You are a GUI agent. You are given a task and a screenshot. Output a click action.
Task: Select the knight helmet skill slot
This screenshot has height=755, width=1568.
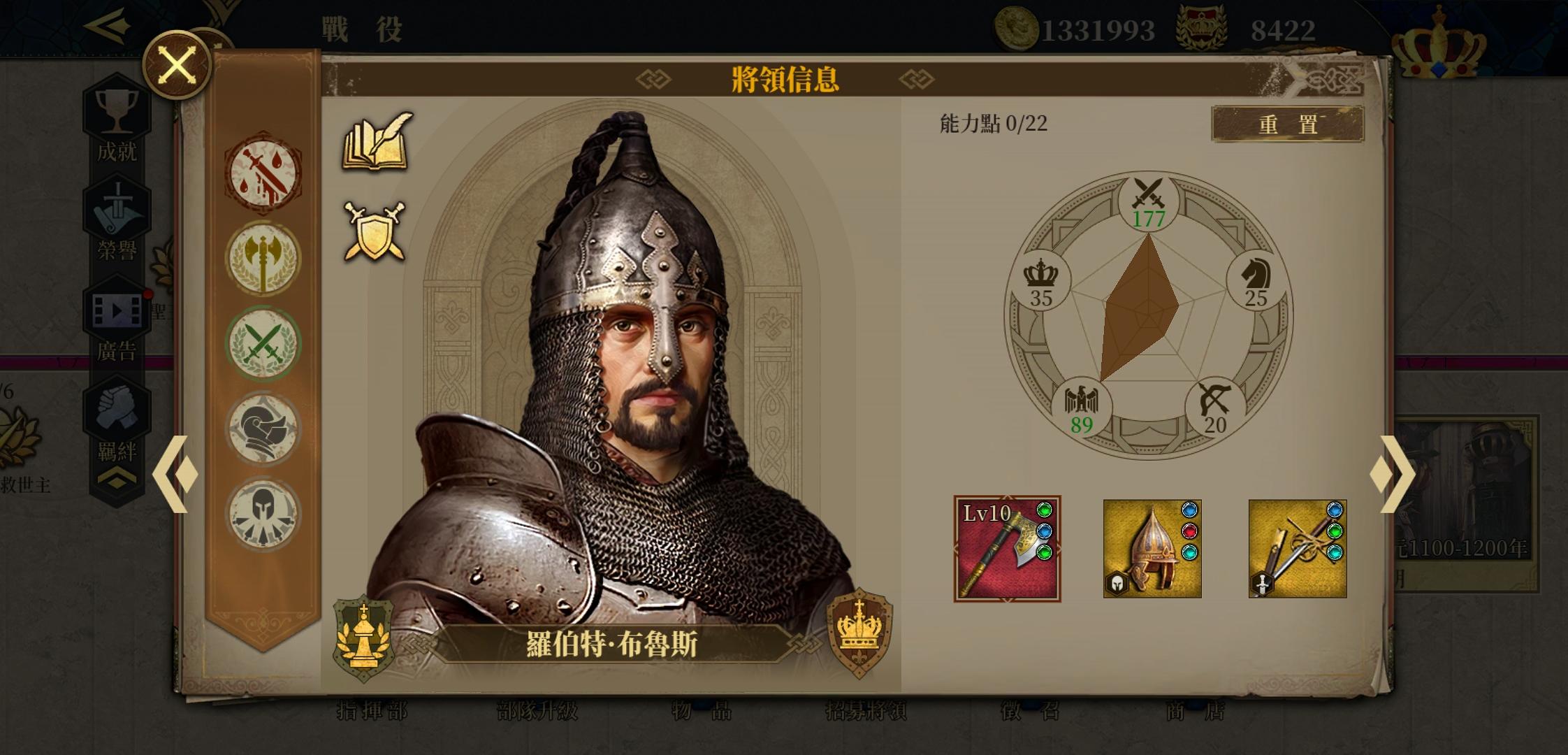click(x=263, y=429)
